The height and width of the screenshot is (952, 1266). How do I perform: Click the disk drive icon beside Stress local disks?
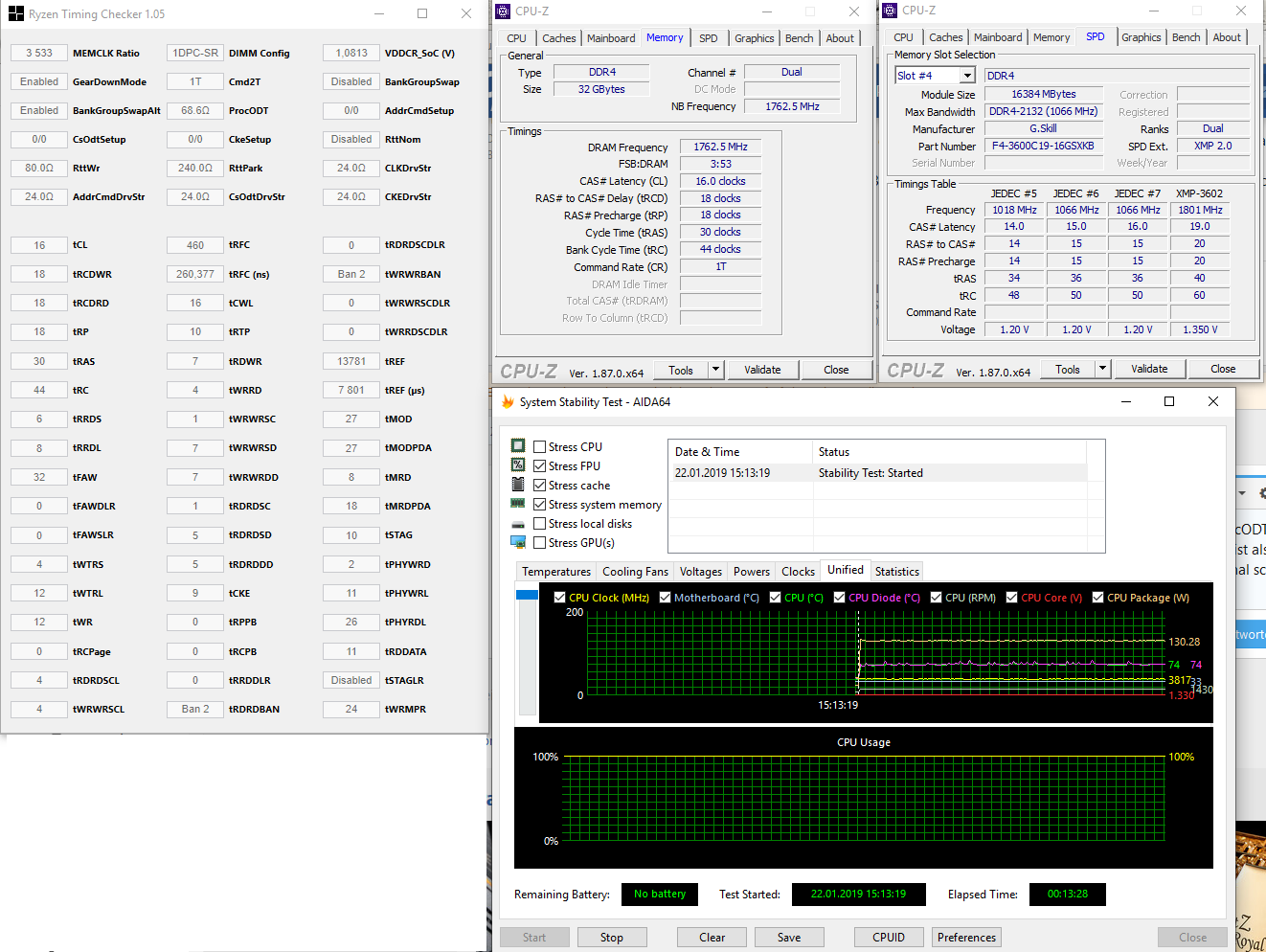pos(518,524)
